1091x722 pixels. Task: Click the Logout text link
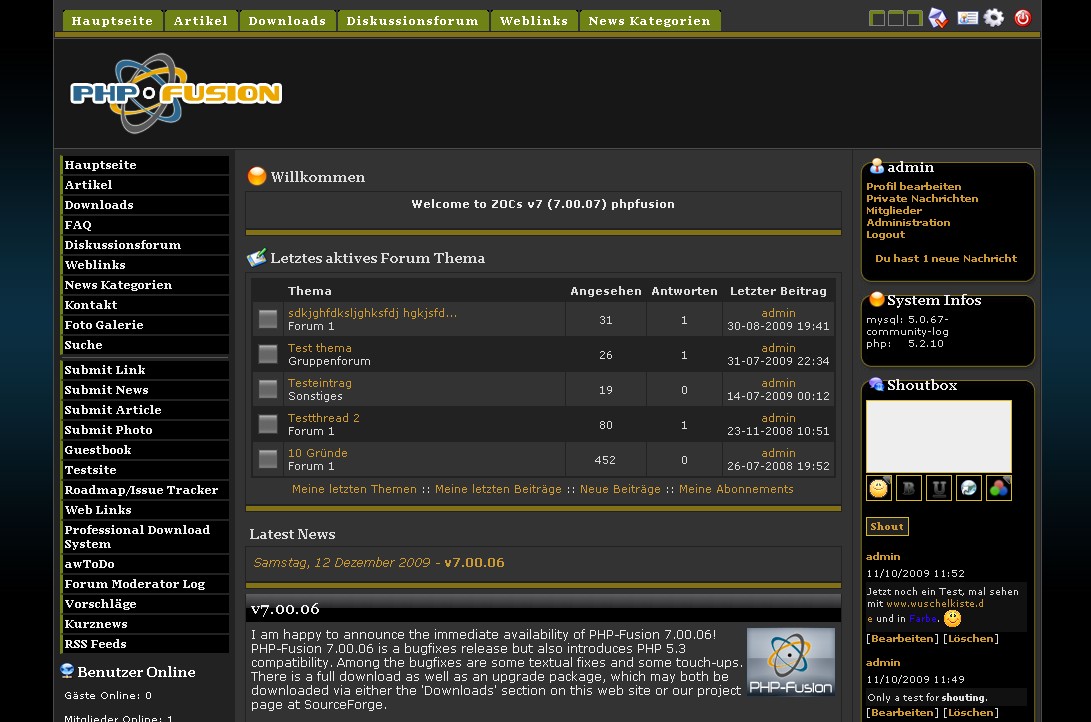pos(886,234)
